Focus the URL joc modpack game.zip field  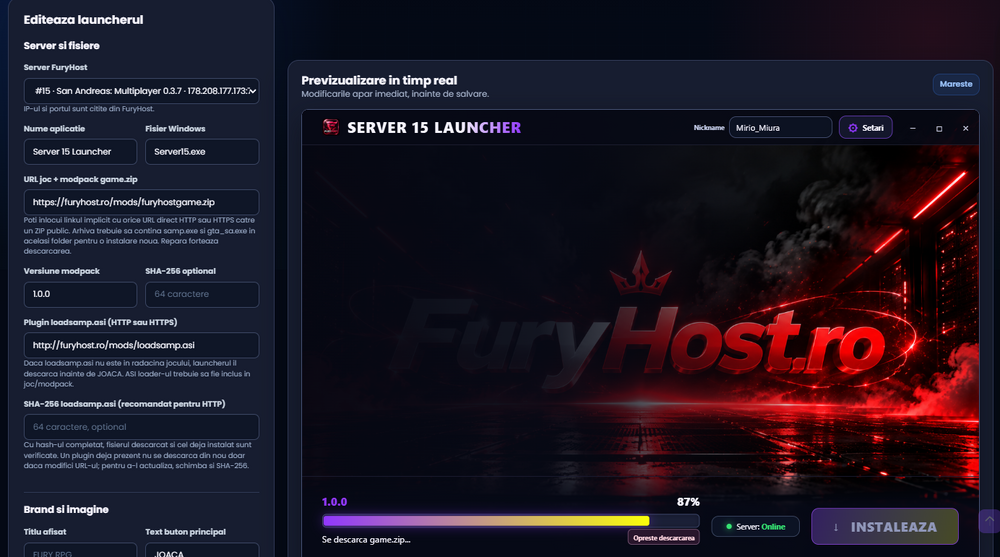pyautogui.click(x=142, y=202)
